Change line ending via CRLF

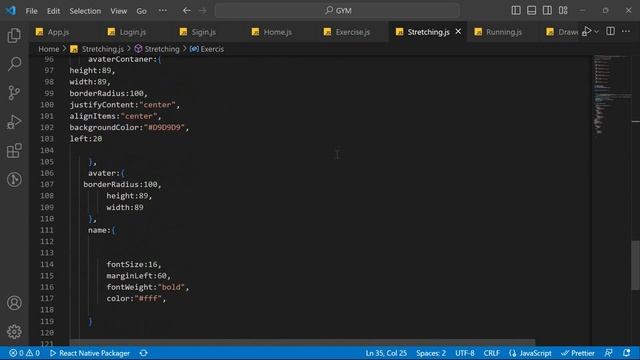[492, 353]
